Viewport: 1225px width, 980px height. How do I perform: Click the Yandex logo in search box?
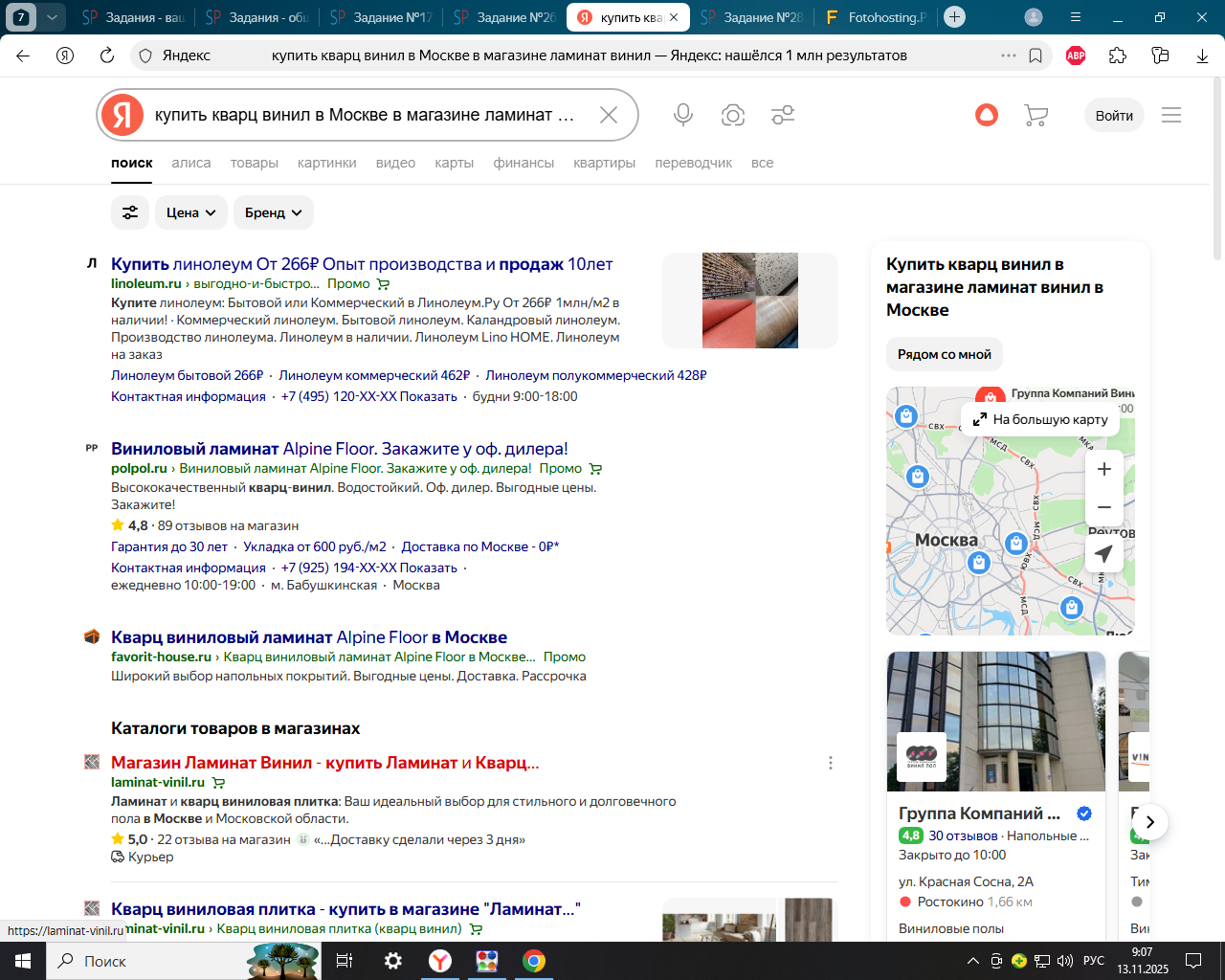click(x=122, y=115)
